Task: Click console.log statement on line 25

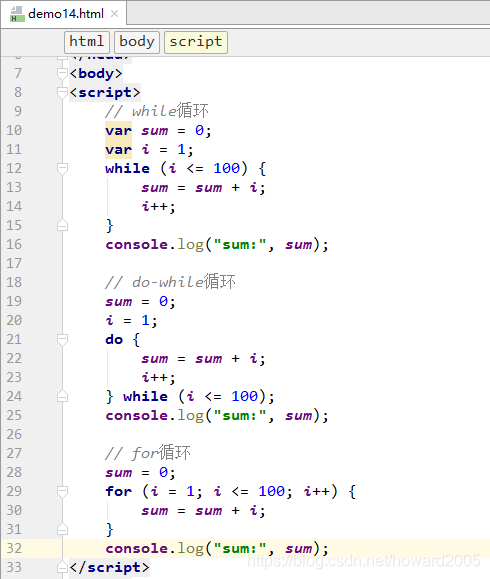Action: (x=217, y=416)
